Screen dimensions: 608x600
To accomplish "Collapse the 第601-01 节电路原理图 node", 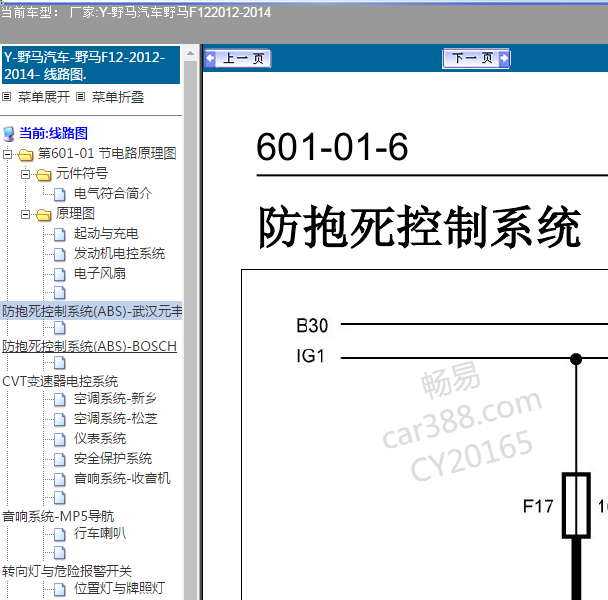I will [7, 154].
